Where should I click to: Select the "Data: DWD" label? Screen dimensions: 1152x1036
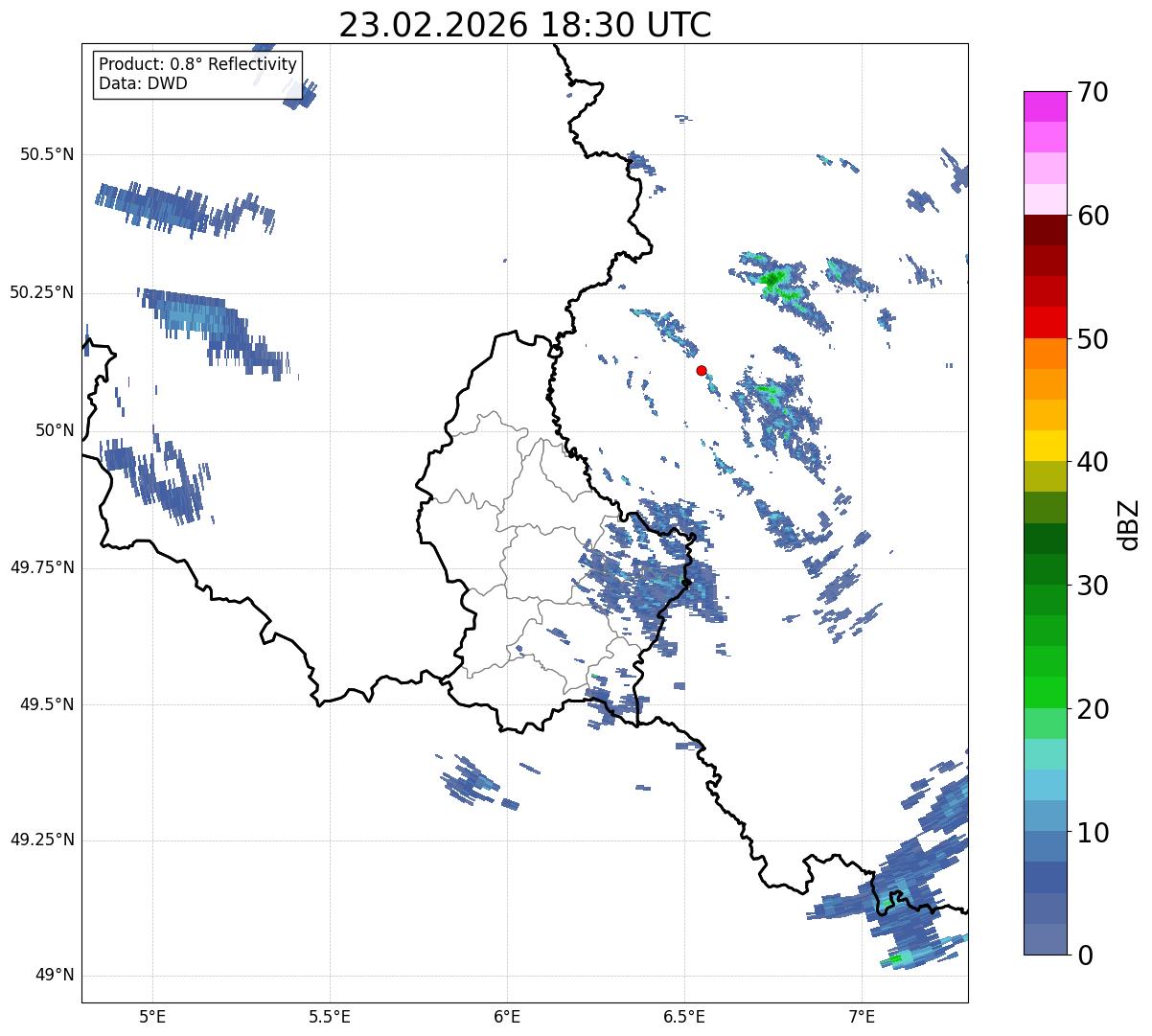point(143,83)
